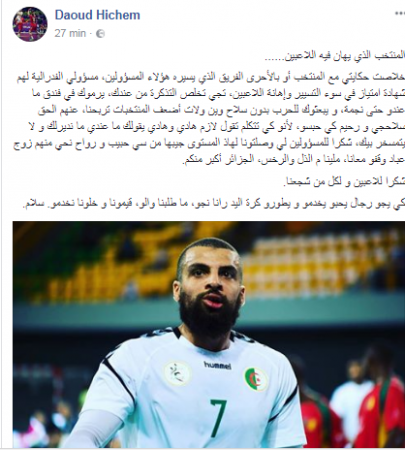Click the short line starting with شكرا للاعبين
The image size is (405, 450).
point(345,182)
